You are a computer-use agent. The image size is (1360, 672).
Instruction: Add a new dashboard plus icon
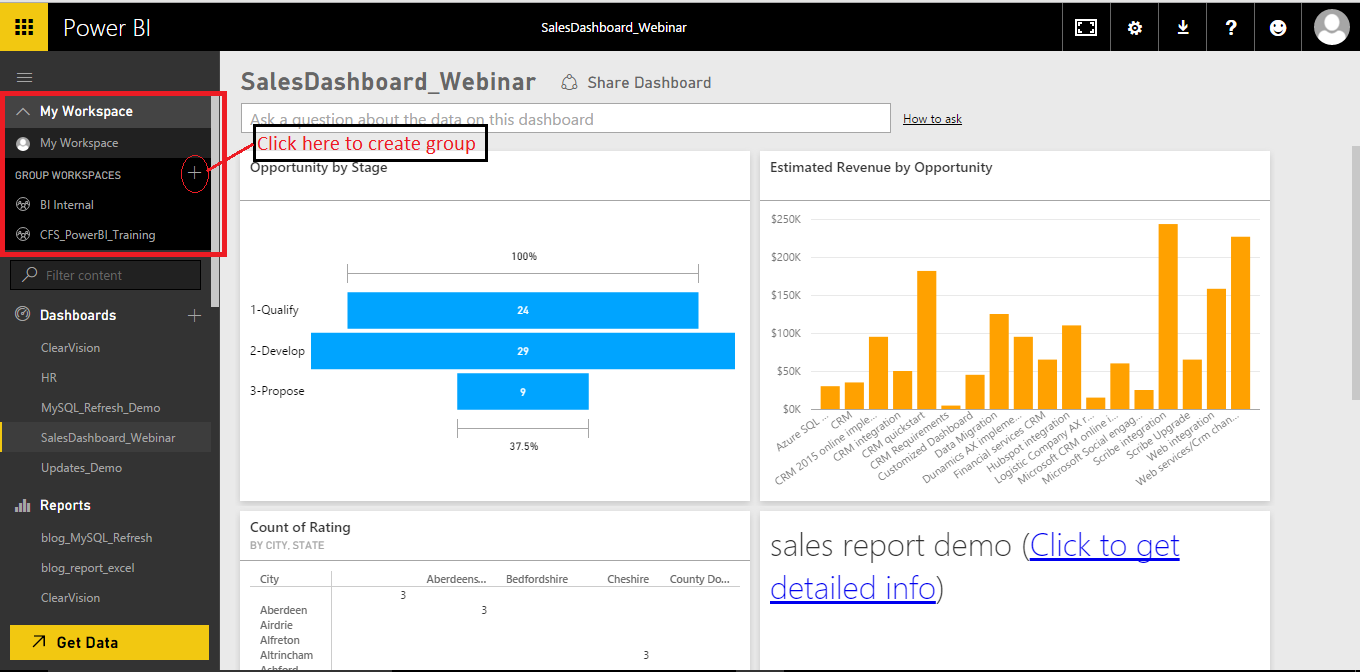coord(194,315)
